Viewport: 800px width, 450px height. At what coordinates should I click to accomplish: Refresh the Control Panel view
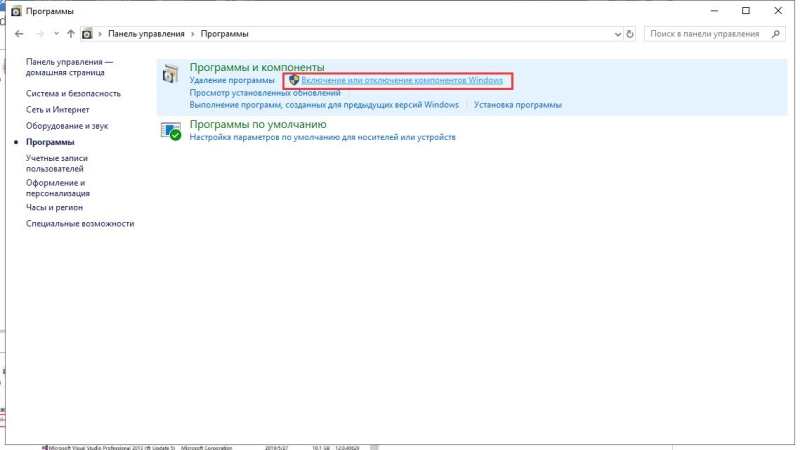tap(630, 34)
